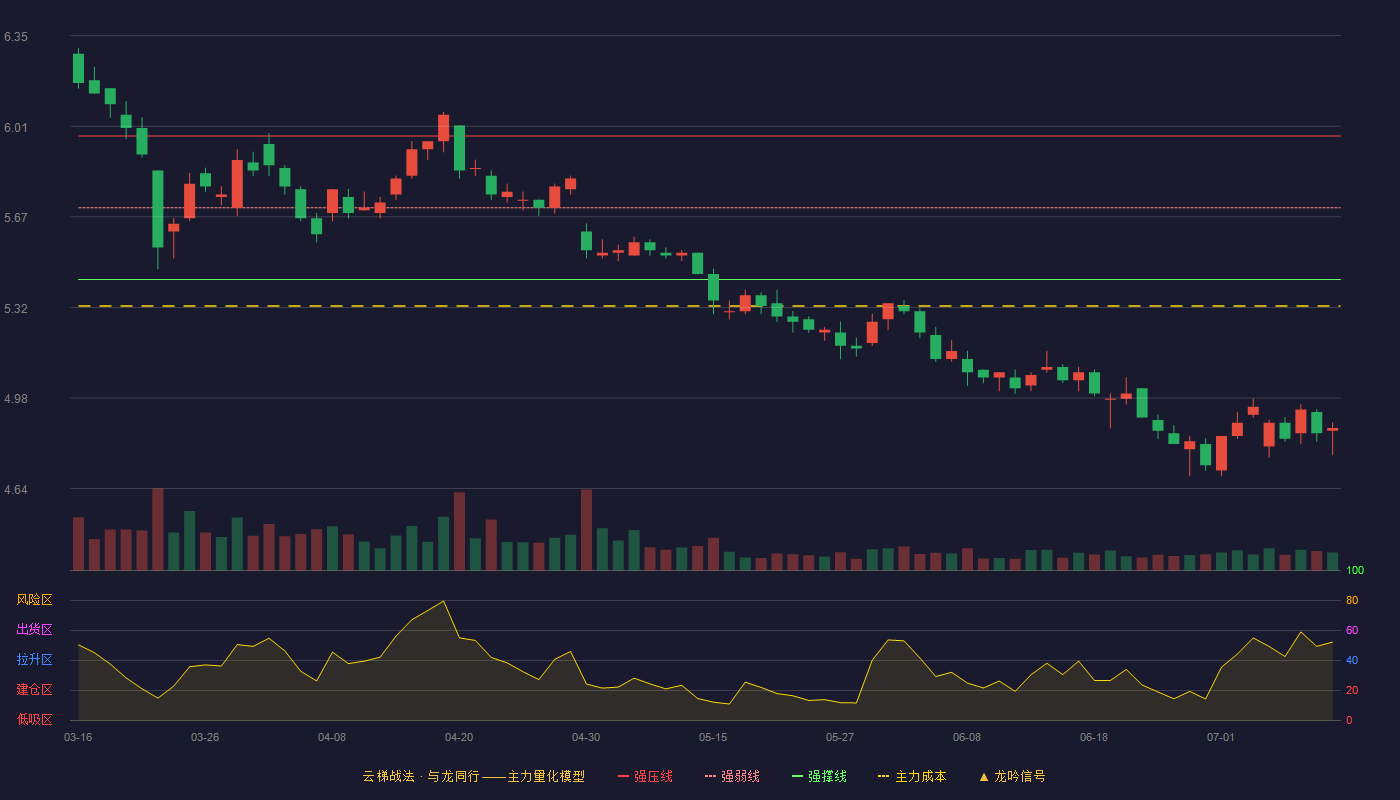This screenshot has width=1400, height=800.
Task: Click the orange triangle 龙吟信号 marker icon
Action: (x=984, y=776)
